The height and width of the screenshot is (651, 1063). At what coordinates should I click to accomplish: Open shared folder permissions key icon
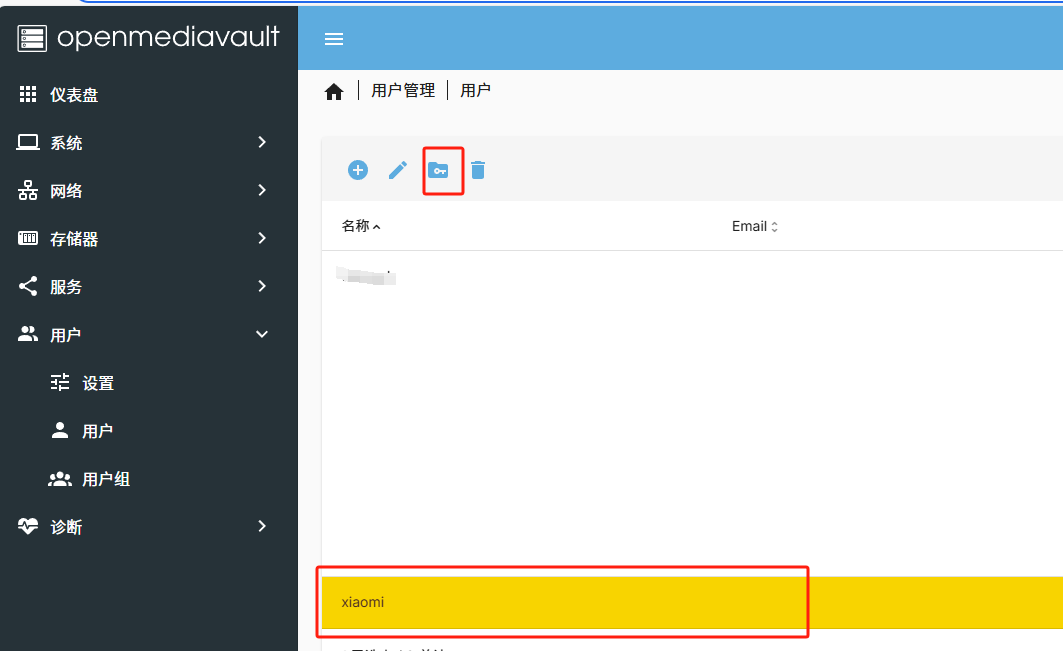point(438,170)
